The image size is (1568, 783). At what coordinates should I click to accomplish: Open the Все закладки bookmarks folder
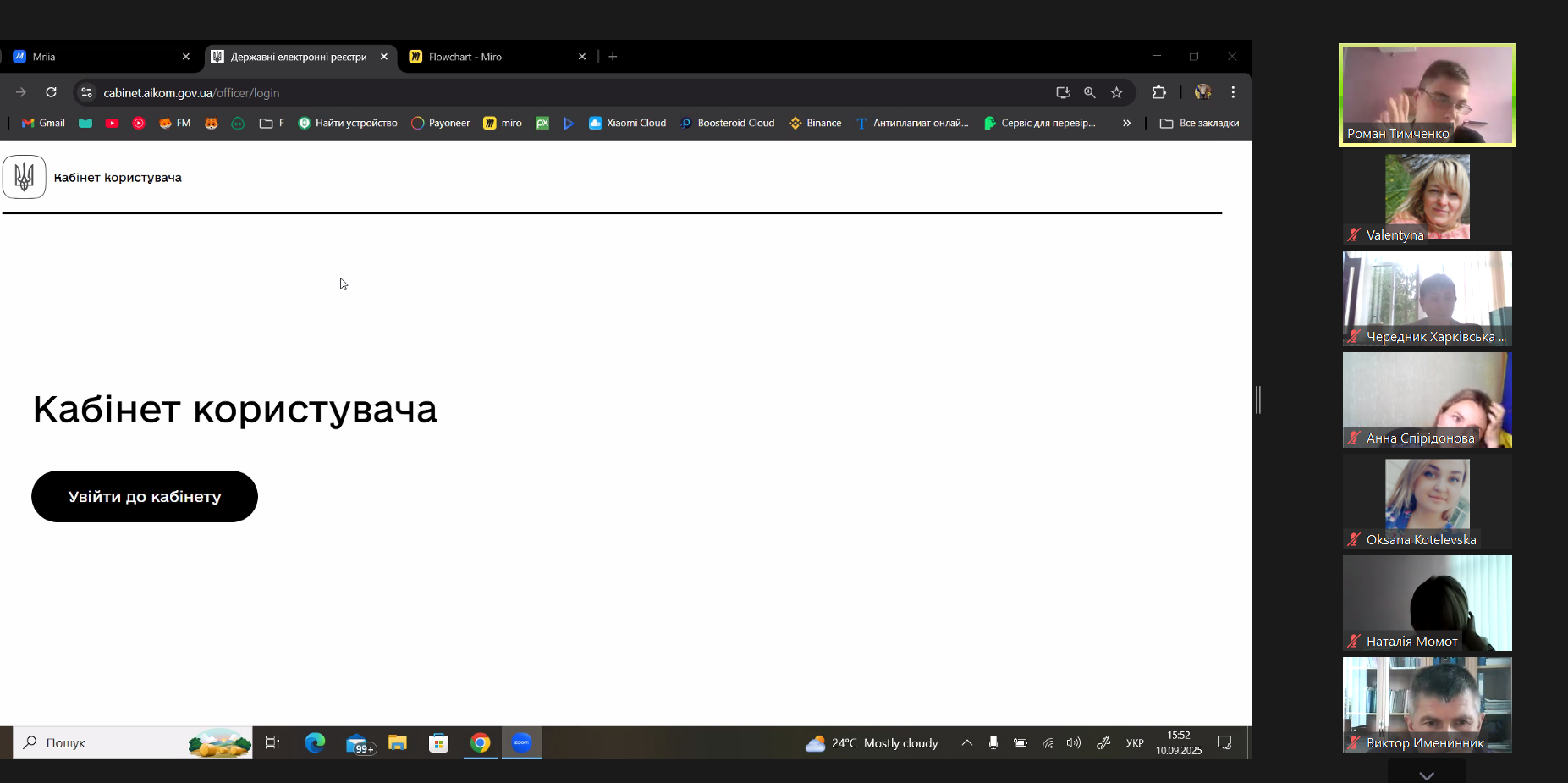tap(1199, 123)
